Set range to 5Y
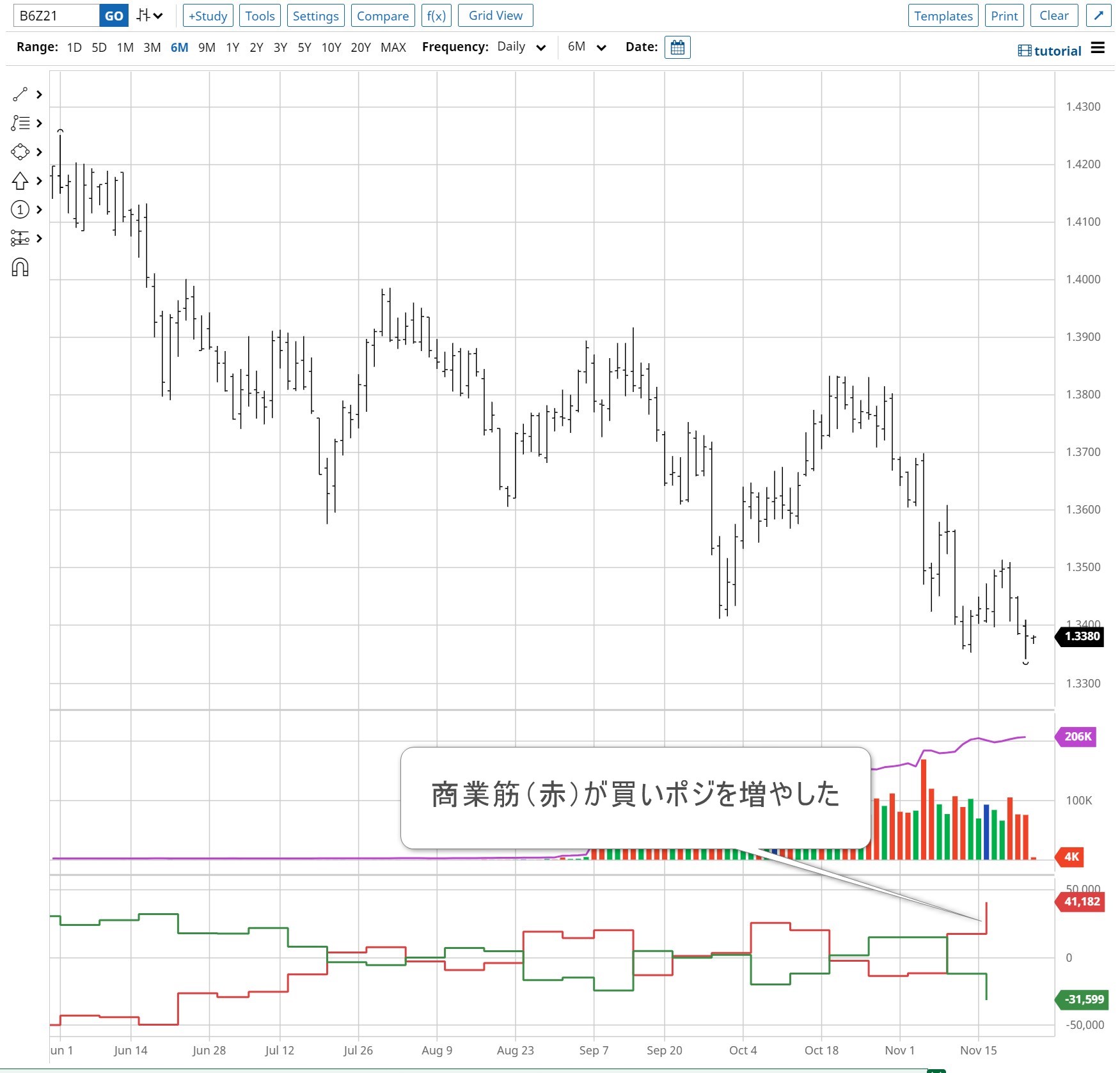The width and height of the screenshot is (1120, 1073). click(x=304, y=47)
